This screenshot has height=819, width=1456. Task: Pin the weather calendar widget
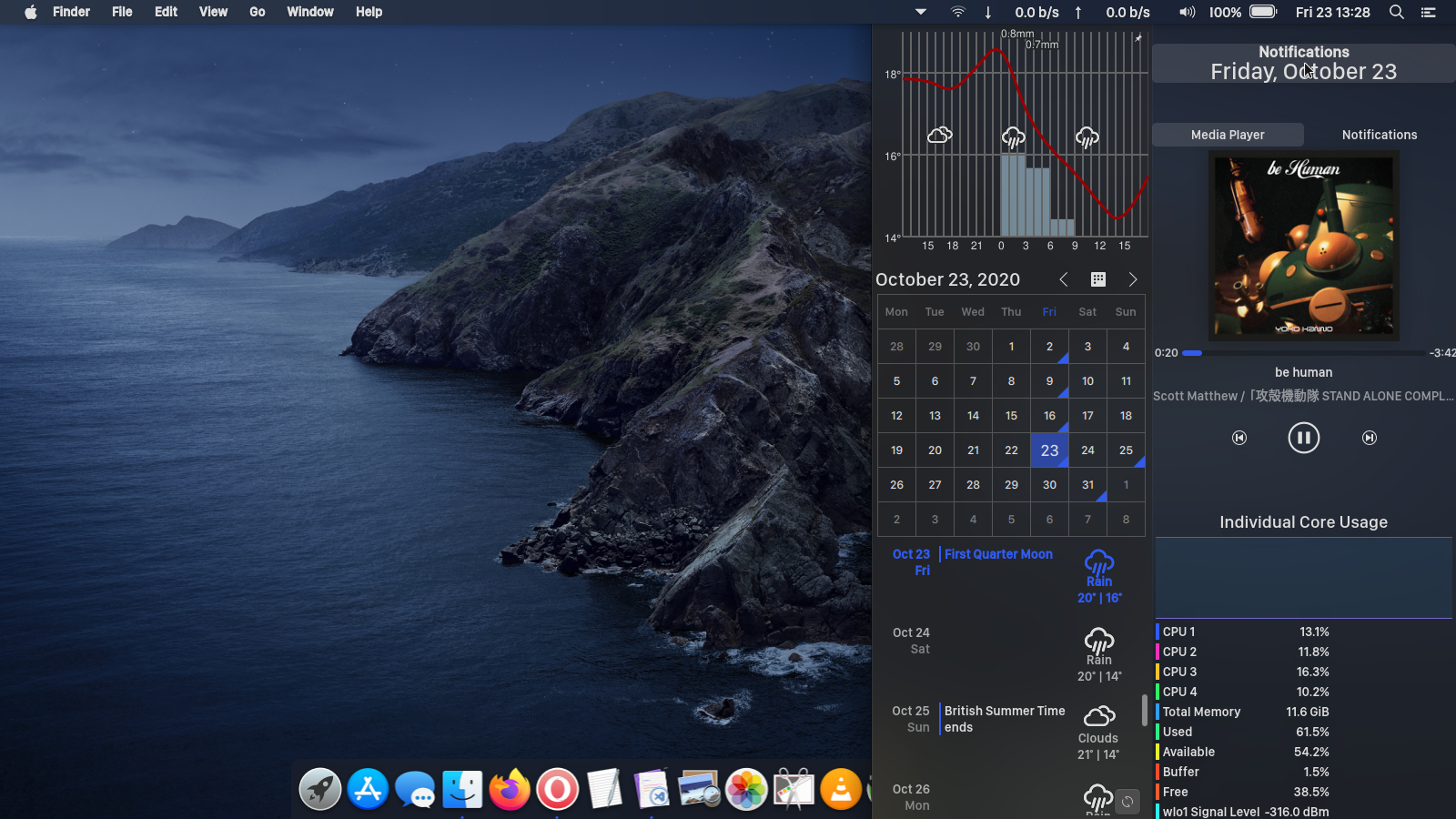coord(1137,38)
